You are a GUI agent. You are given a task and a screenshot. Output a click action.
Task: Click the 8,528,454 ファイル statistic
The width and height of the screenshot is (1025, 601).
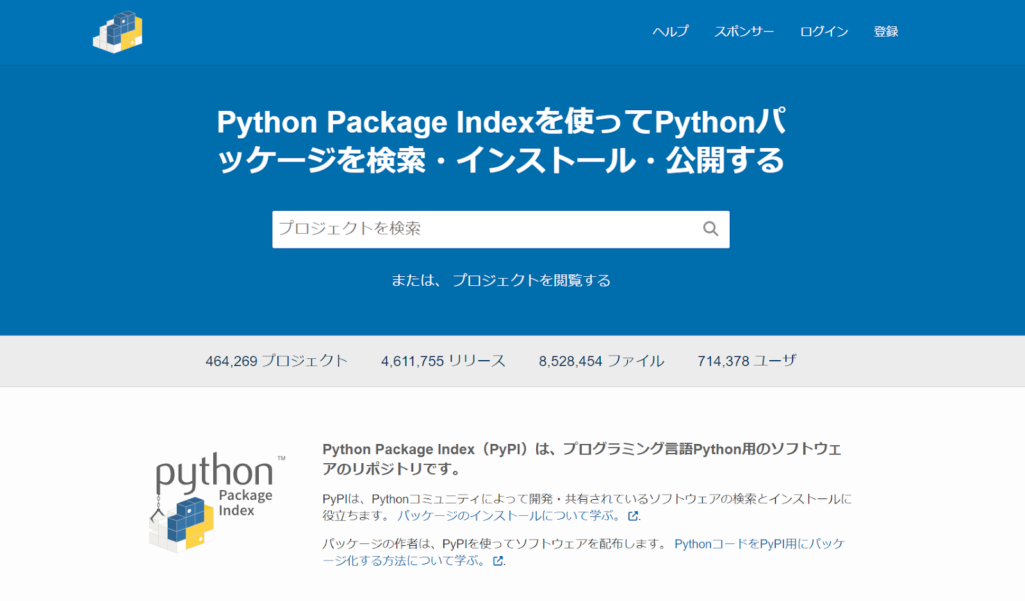[601, 361]
